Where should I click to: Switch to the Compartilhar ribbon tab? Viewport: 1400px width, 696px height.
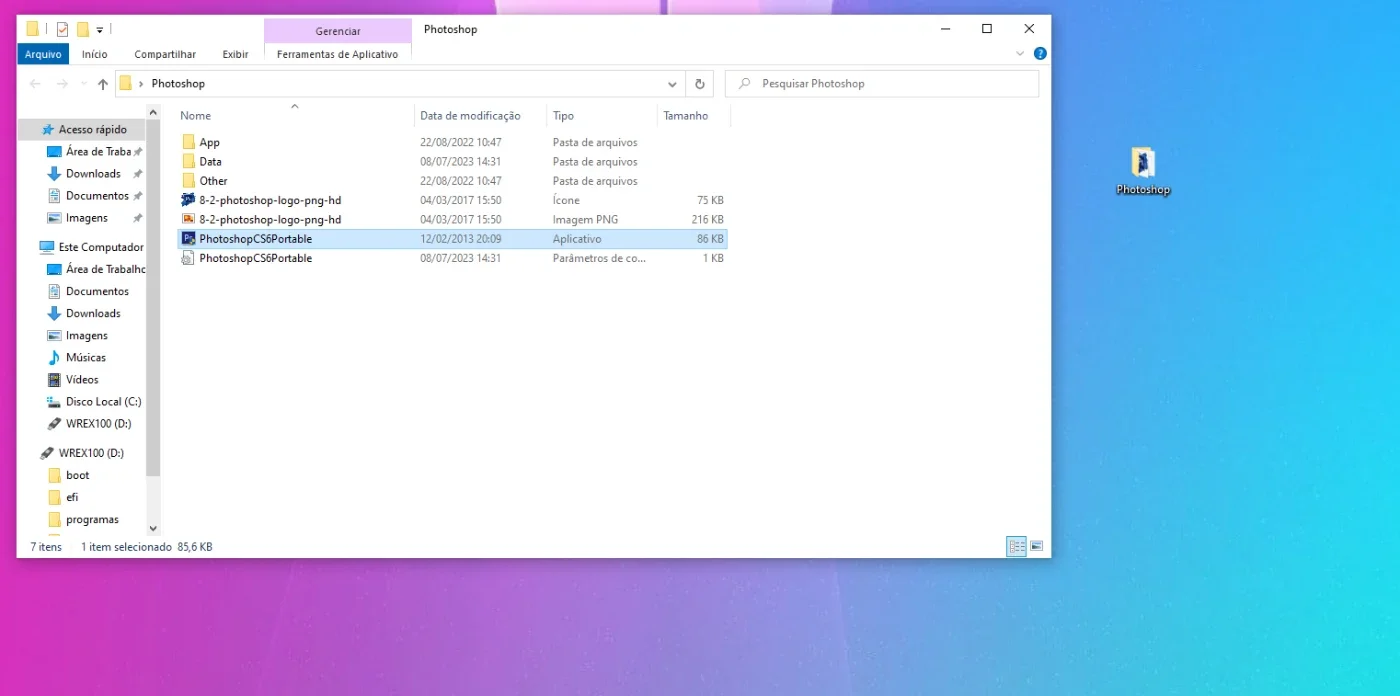pos(165,54)
